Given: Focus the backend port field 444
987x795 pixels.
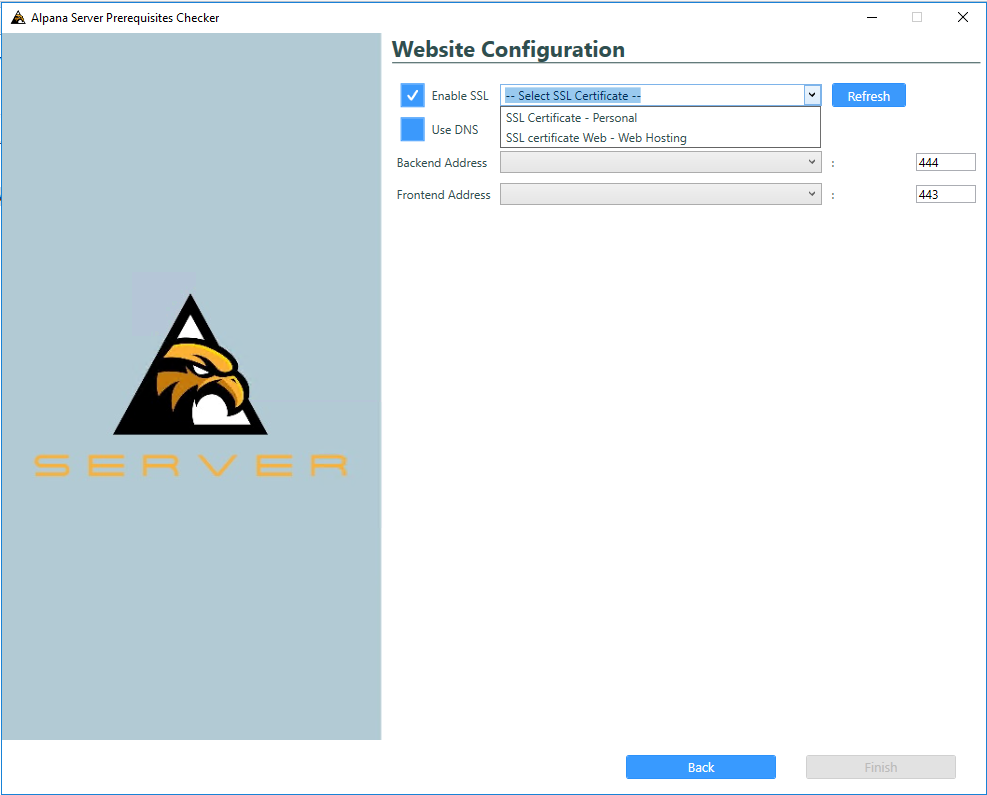Looking at the screenshot, I should tap(945, 162).
